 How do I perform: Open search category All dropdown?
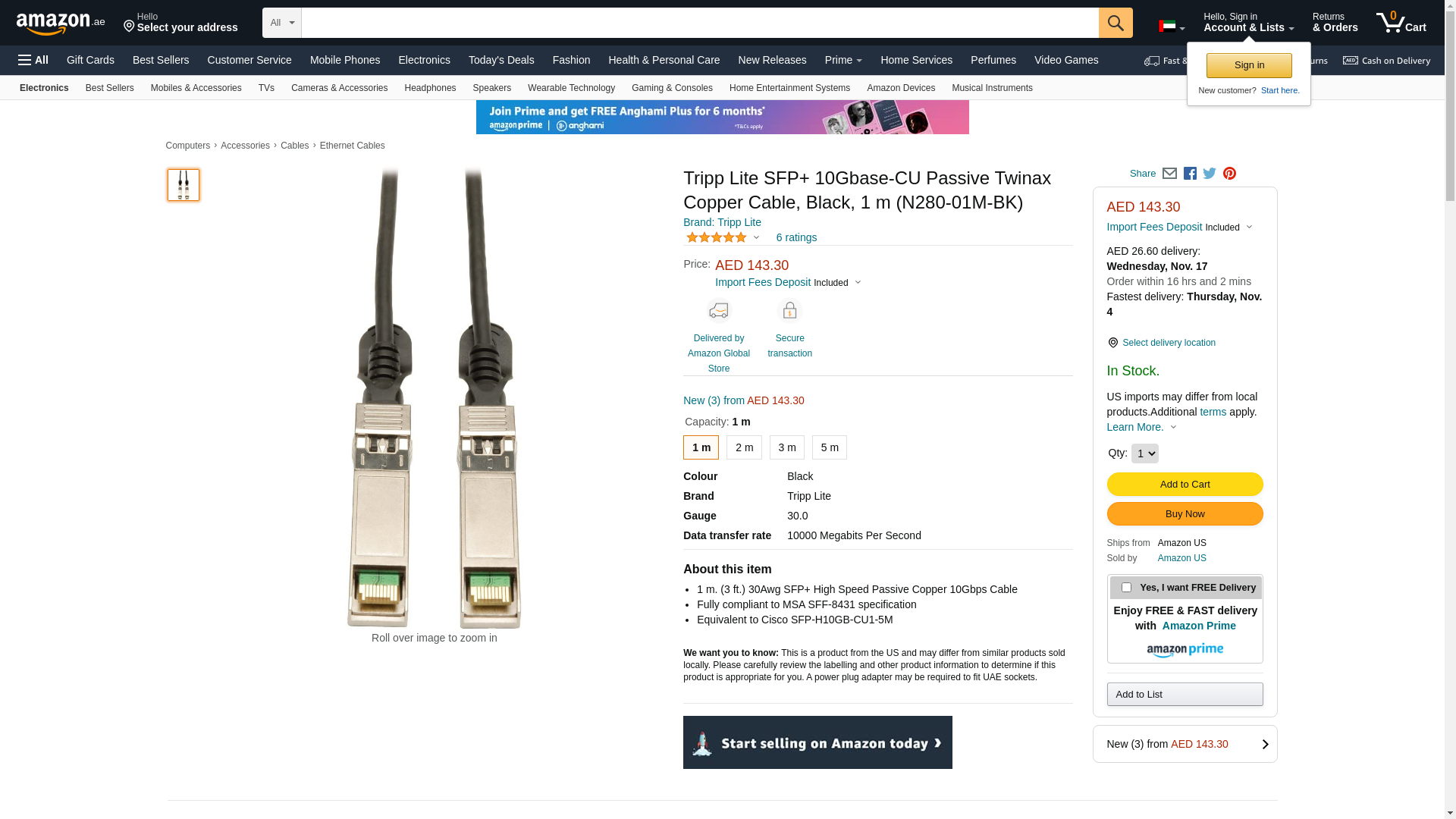tap(282, 23)
